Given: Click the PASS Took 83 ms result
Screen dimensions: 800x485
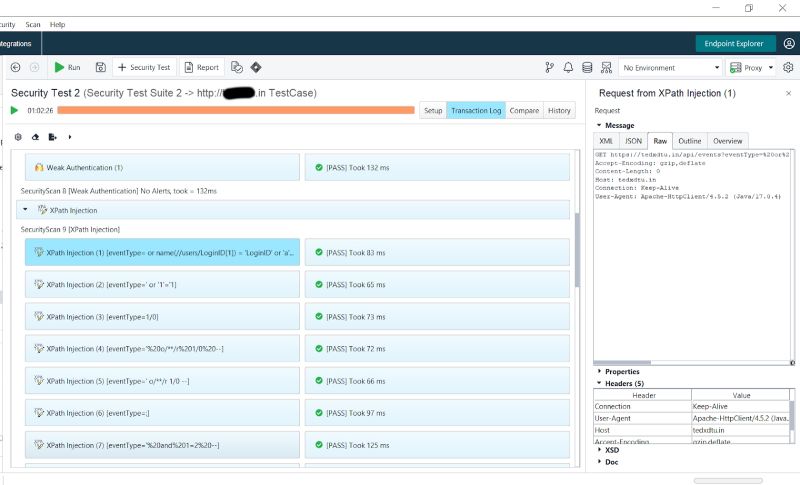Looking at the screenshot, I should (437, 252).
